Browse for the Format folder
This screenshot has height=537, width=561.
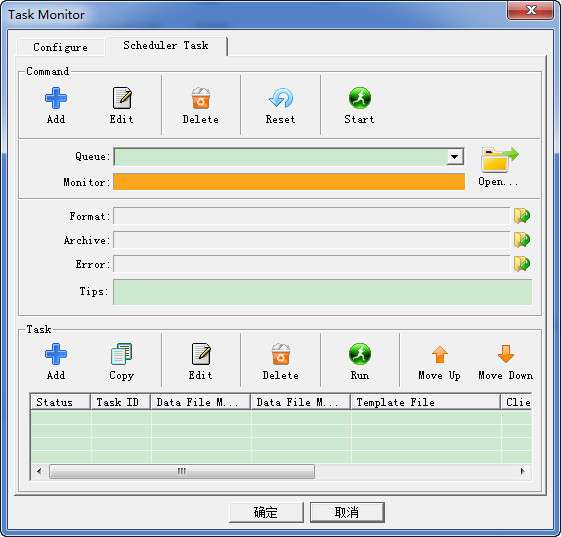click(522, 216)
